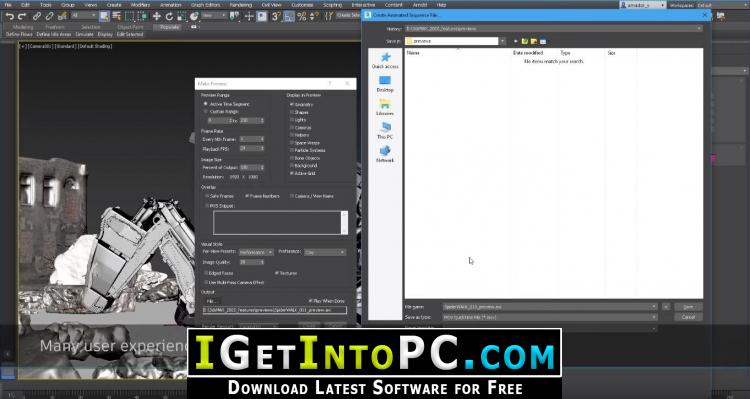
Task: Click the Define Flows ribbon button
Action: 19,34
